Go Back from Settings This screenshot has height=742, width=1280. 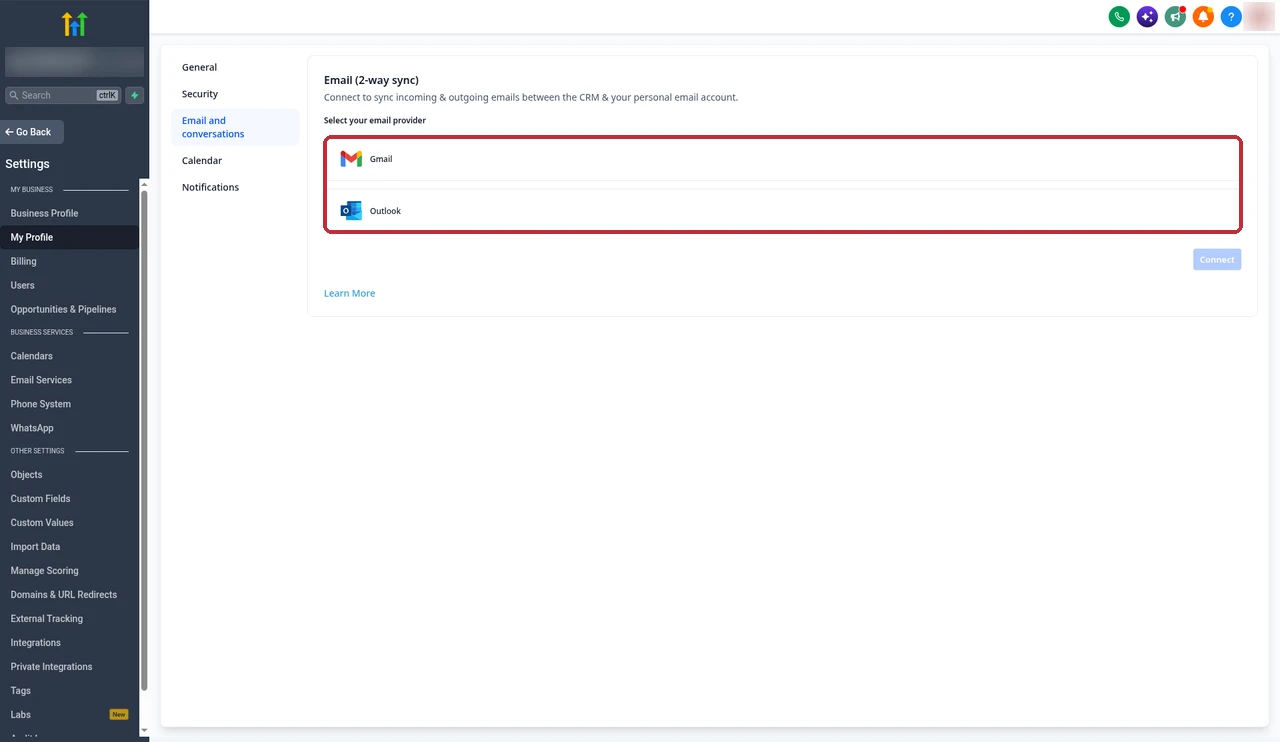click(32, 132)
